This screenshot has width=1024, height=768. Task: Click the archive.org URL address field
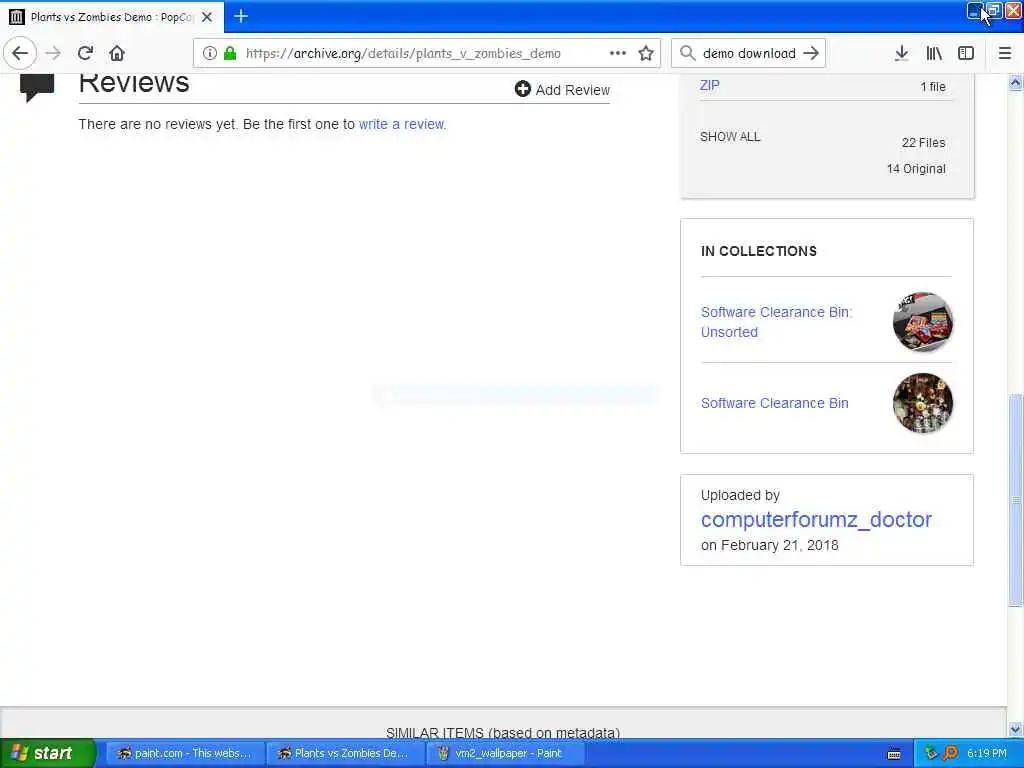coord(403,54)
